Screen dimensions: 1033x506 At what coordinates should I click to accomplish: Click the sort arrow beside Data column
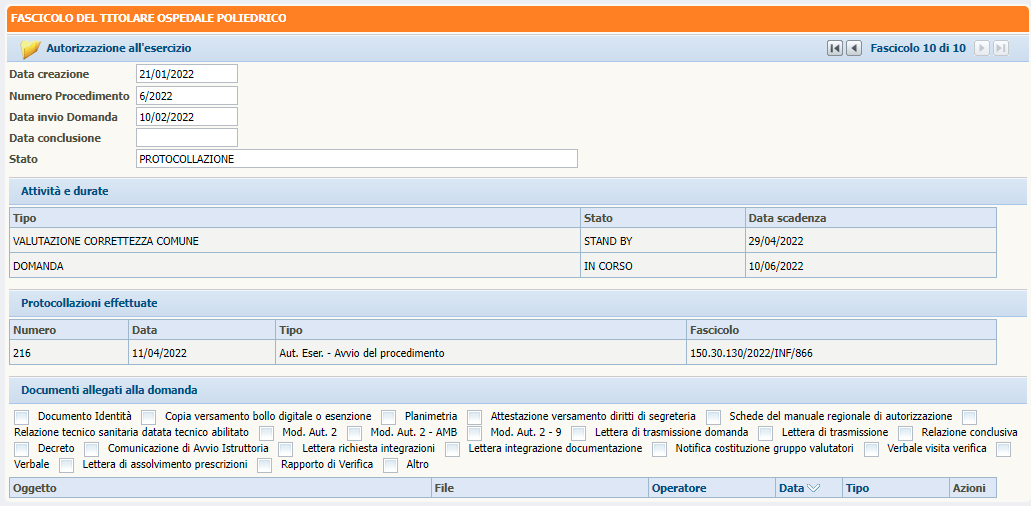click(x=813, y=488)
